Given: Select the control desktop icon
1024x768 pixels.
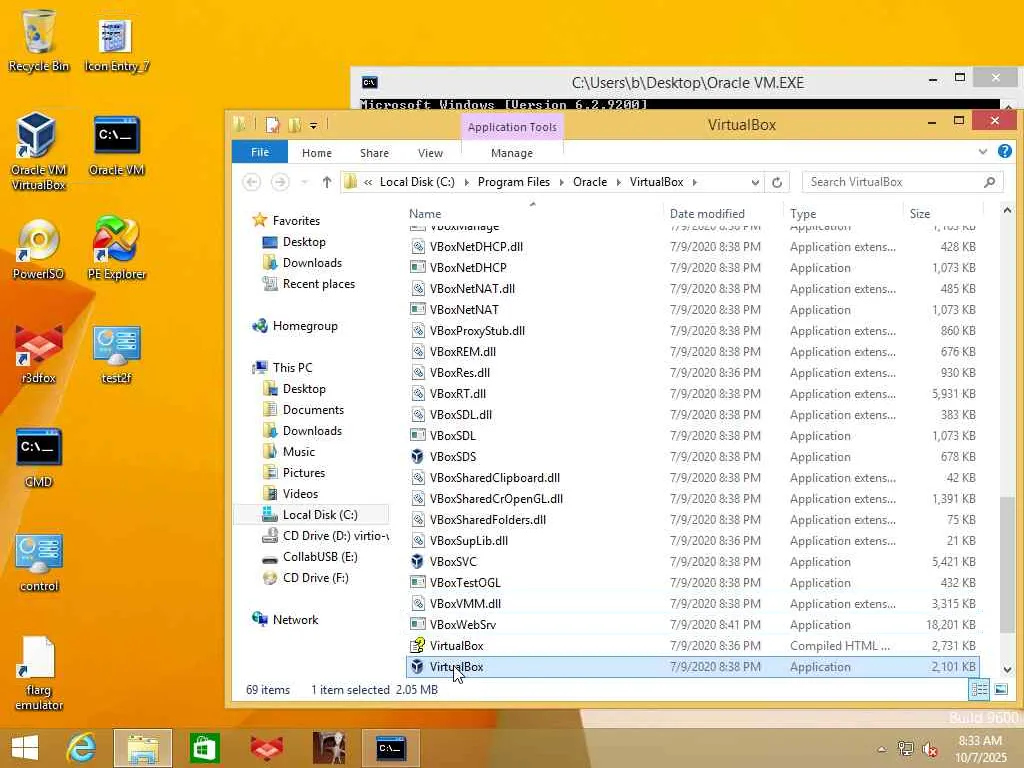Looking at the screenshot, I should tap(39, 562).
